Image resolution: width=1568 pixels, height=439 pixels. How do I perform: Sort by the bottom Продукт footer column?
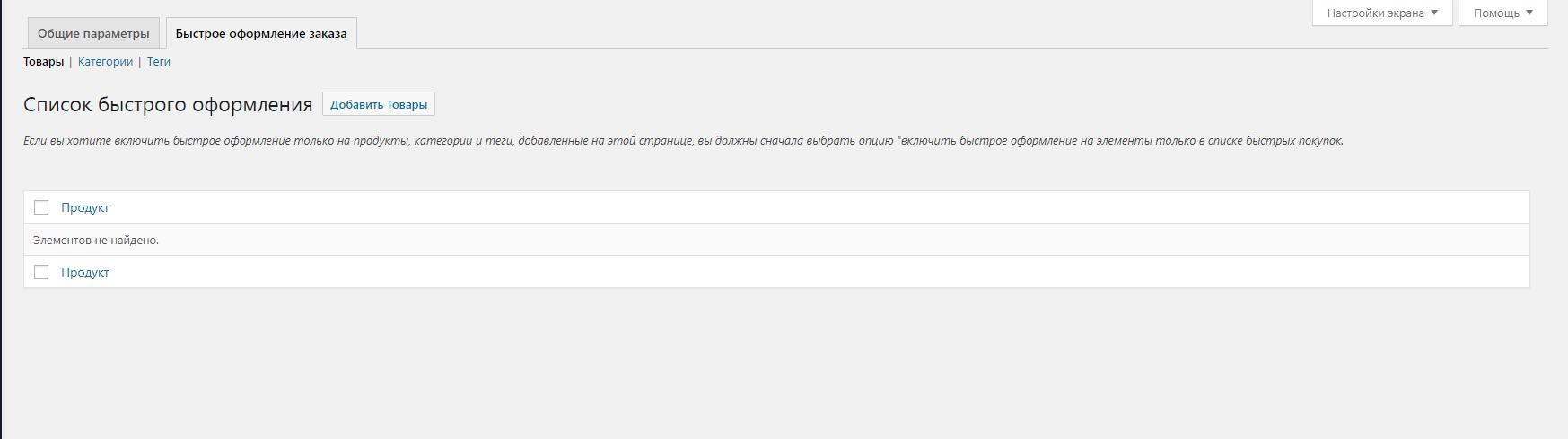85,272
